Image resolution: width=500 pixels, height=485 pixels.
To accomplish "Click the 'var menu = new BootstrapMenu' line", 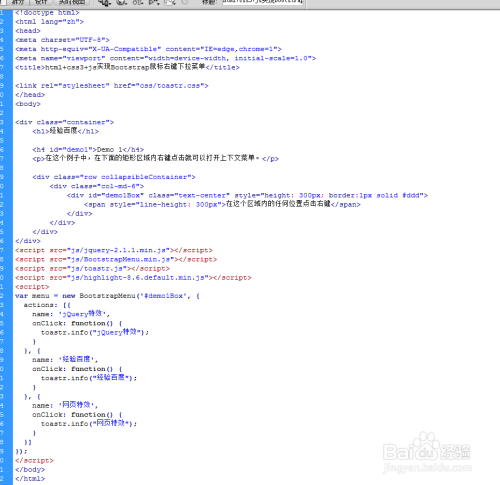I will pyautogui.click(x=107, y=296).
